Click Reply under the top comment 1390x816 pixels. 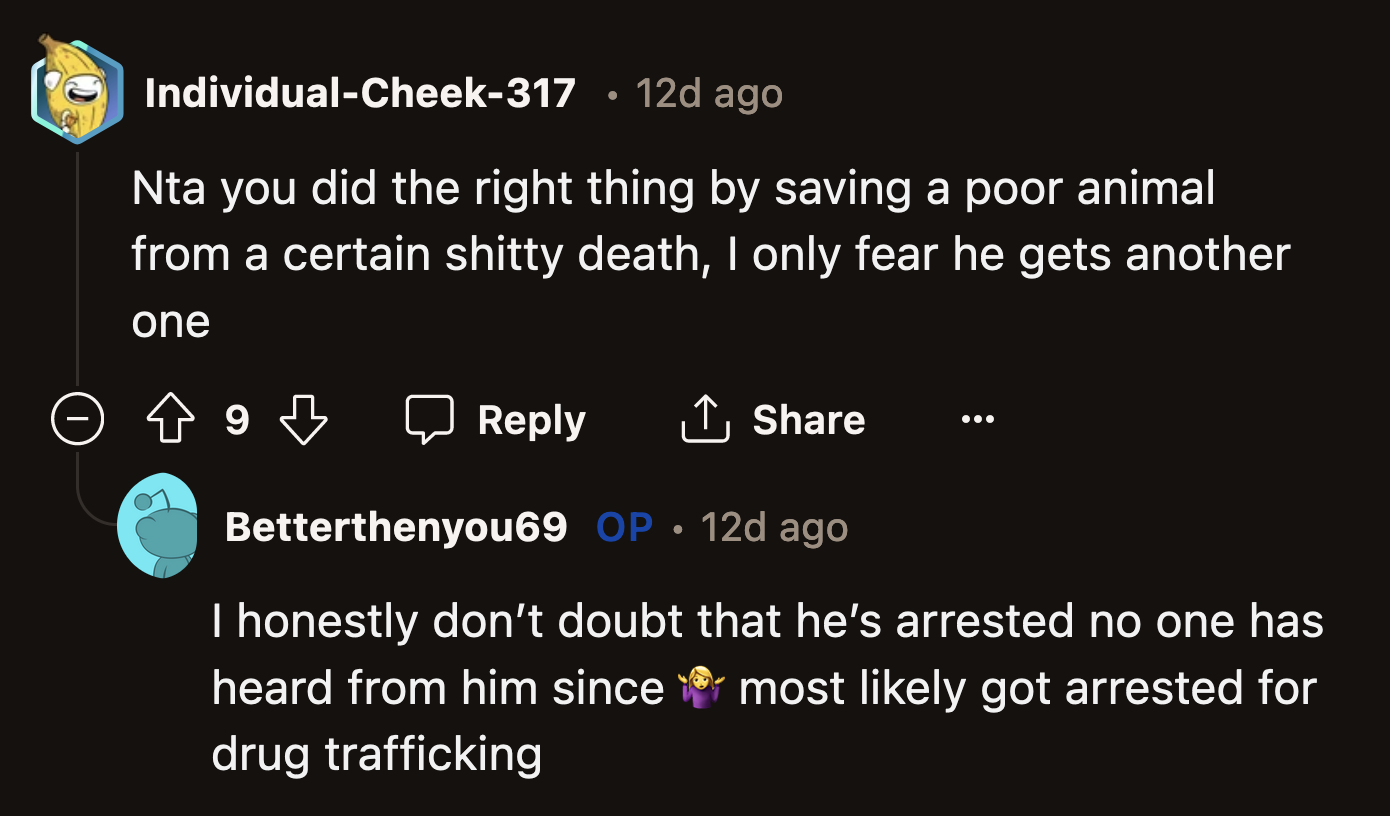coord(531,419)
